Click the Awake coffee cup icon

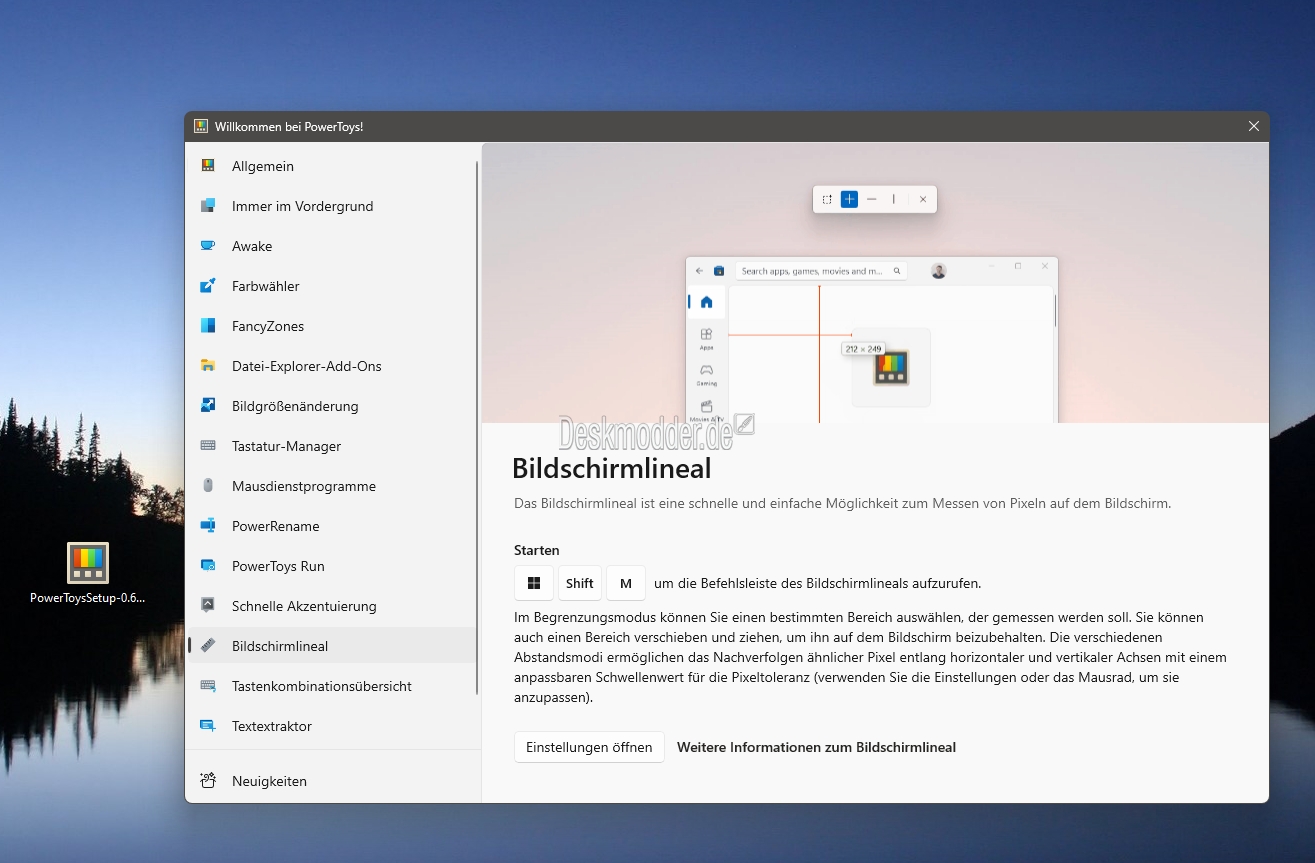208,246
